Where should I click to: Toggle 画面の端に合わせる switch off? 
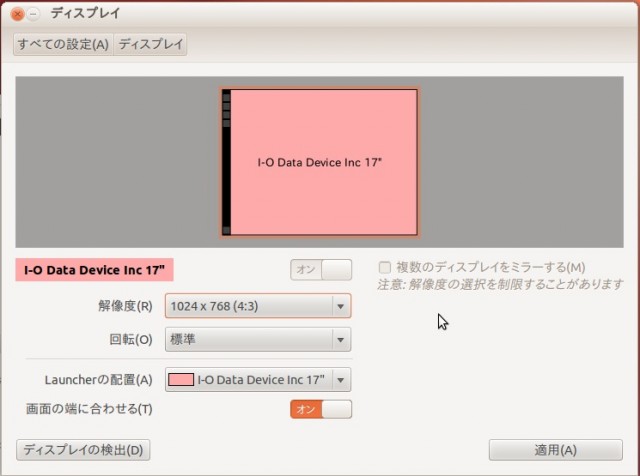pos(321,409)
